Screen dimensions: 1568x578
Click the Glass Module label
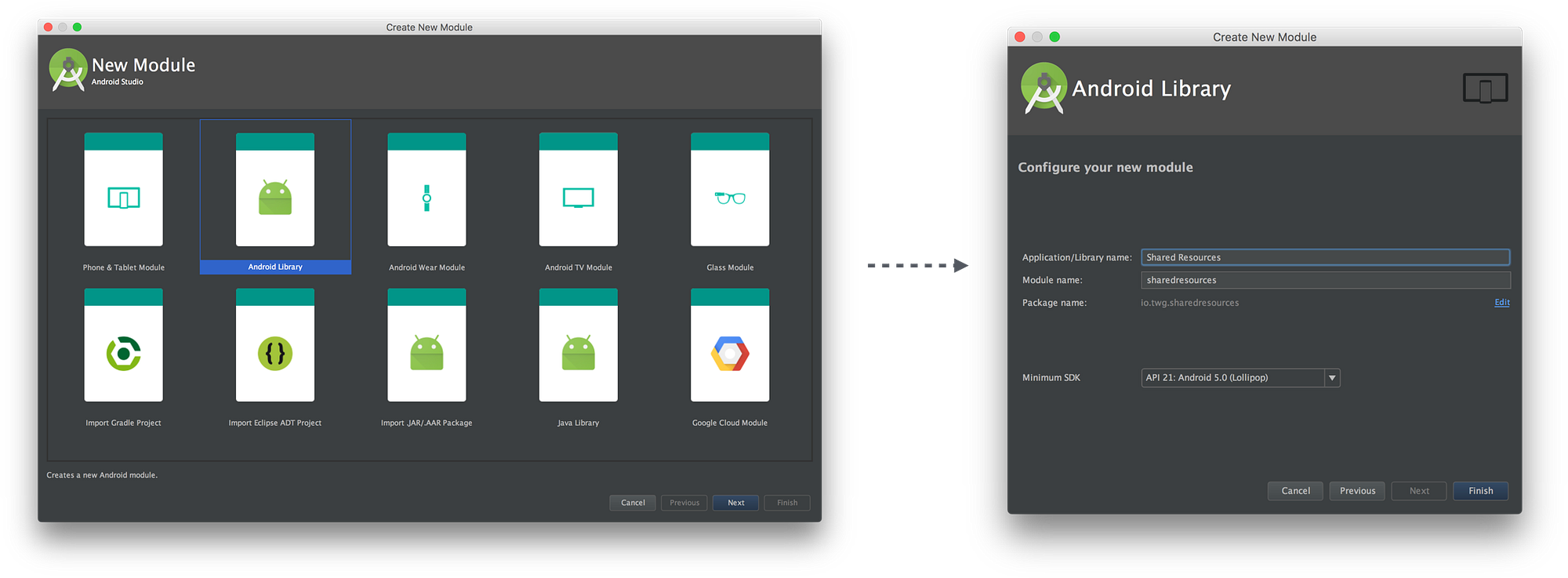730,267
